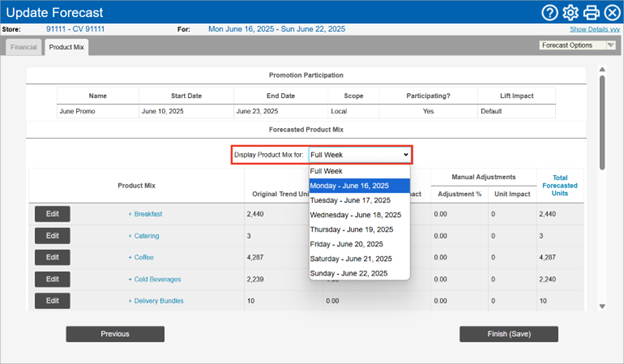Select Tuesday - June 17, 2025 option
Screen dimensions: 624x364
(x=359, y=200)
